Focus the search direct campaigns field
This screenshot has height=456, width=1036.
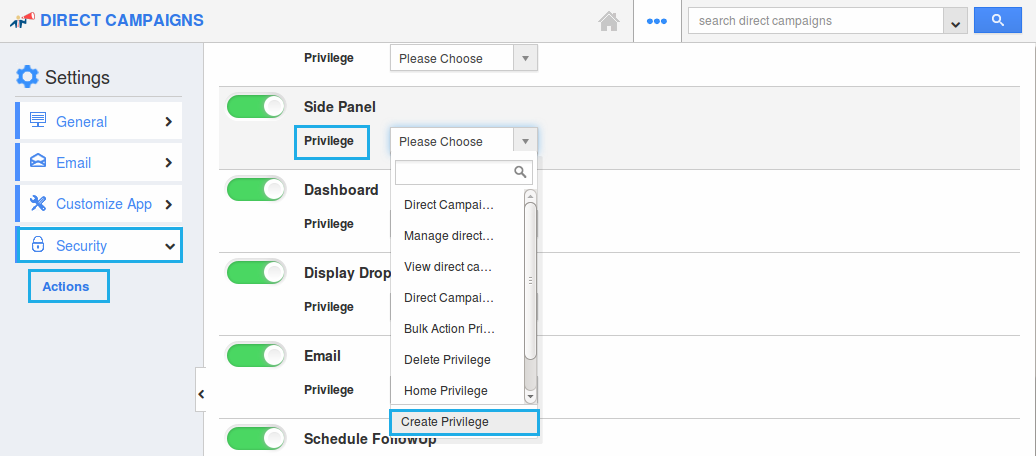pyautogui.click(x=816, y=21)
